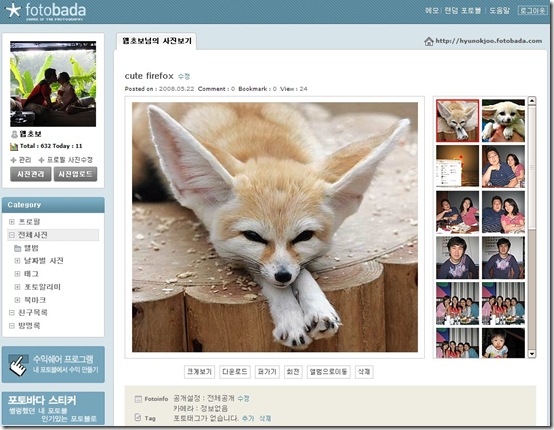This screenshot has height=430, width=554.
Task: Select the white fennec pup thumbnail
Action: pyautogui.click(x=503, y=120)
